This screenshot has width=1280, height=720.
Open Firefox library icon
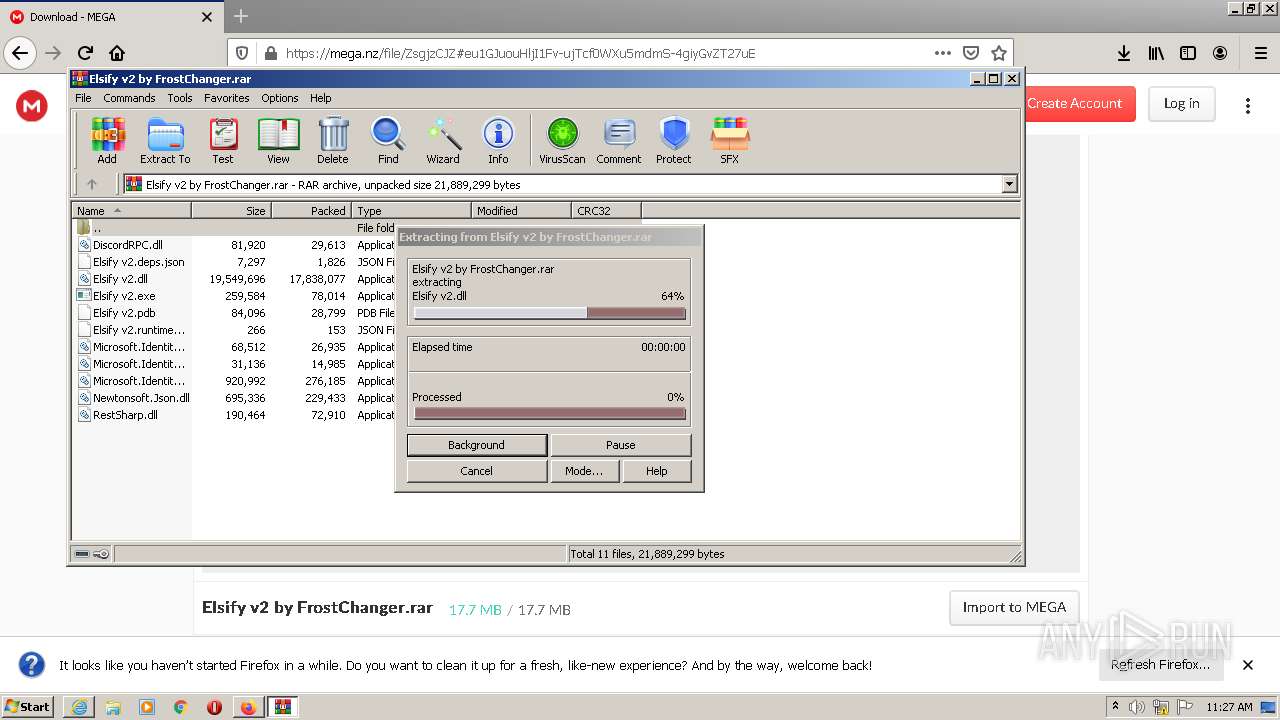click(x=1156, y=53)
